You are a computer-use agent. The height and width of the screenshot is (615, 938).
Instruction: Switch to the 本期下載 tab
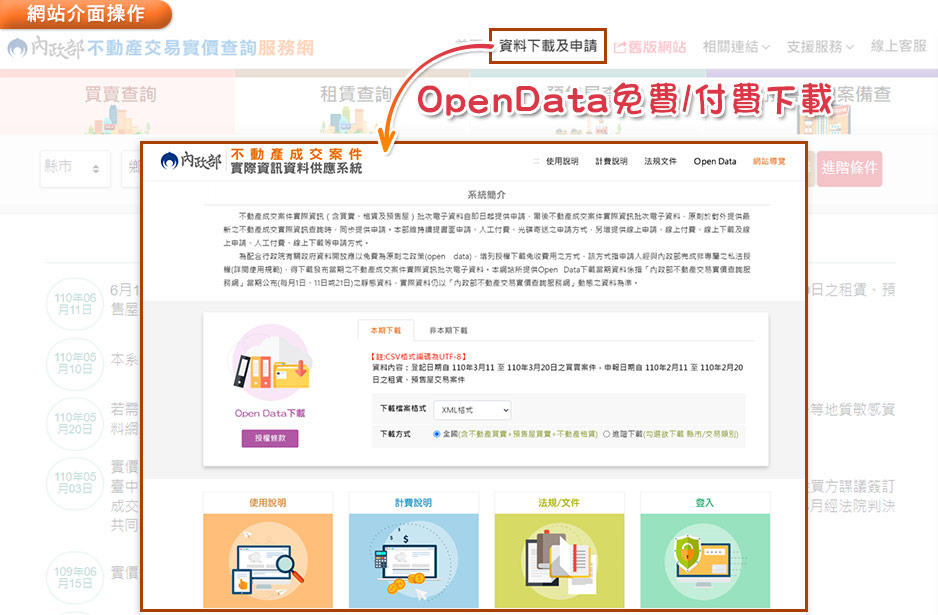[385, 330]
